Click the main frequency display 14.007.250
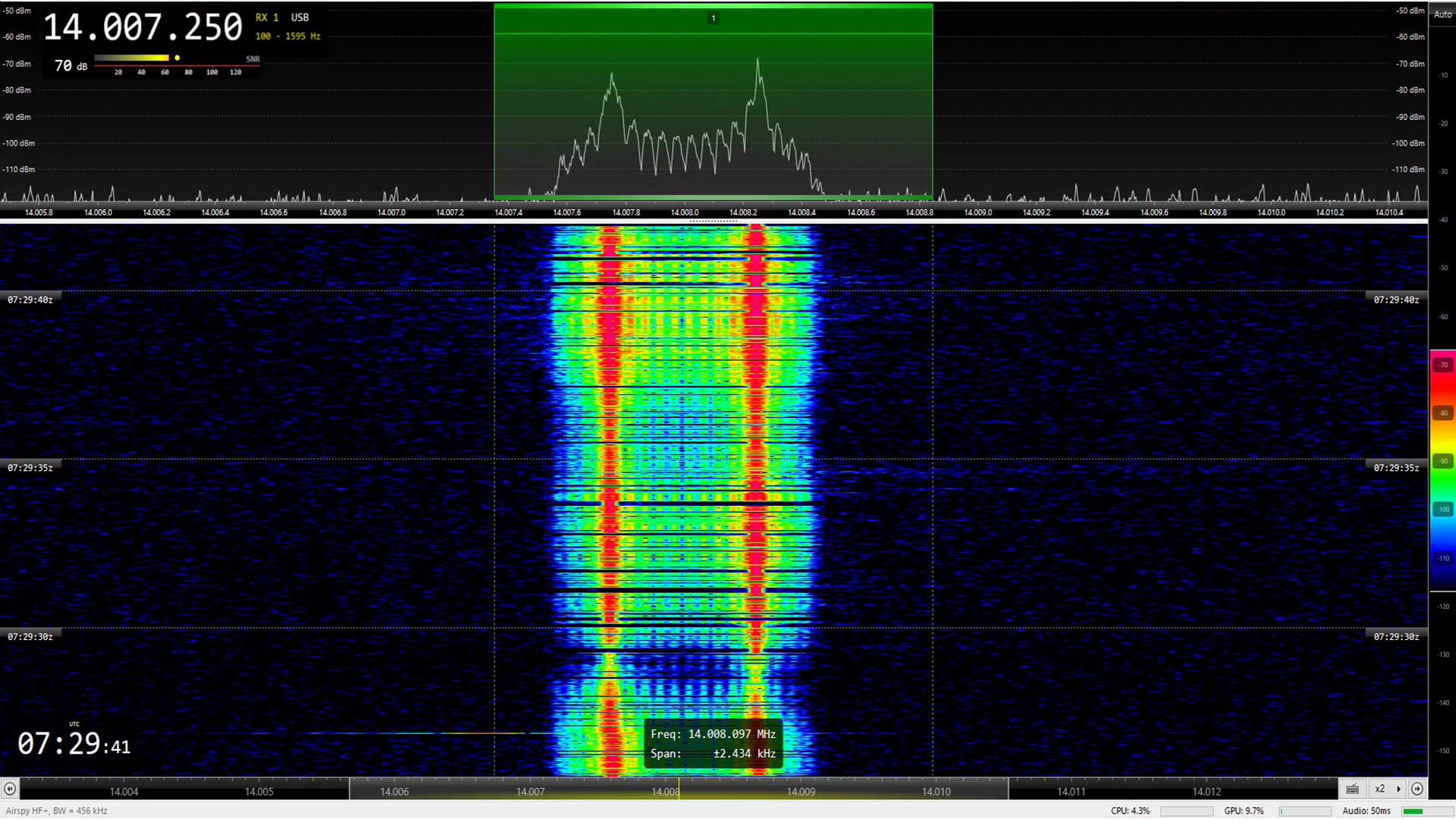Screen dimensions: 1456x819 [x=143, y=28]
